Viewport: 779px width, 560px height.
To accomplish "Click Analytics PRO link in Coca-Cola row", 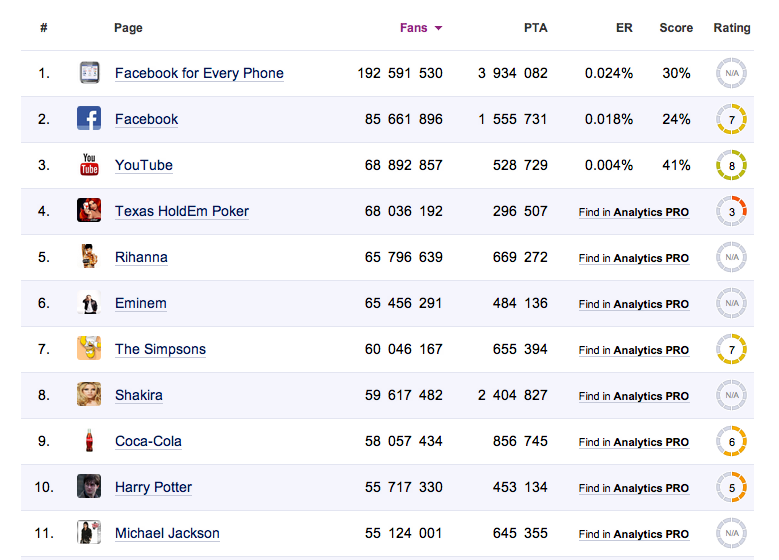I will coord(650,442).
